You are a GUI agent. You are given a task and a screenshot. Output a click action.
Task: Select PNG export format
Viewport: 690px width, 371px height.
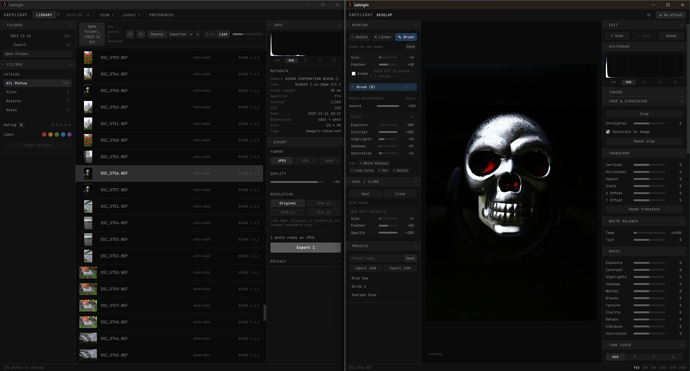(x=305, y=161)
